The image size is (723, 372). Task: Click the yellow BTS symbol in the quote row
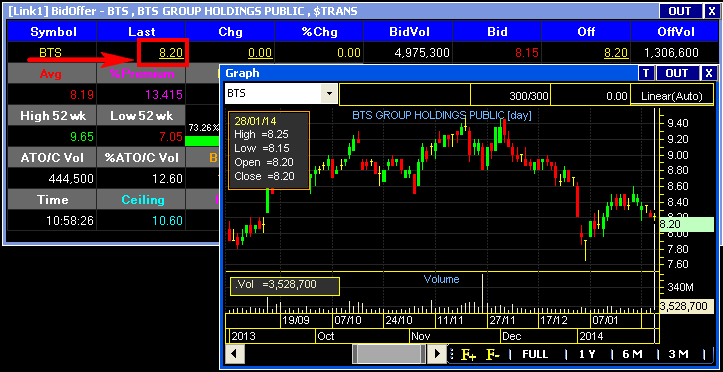tap(50, 53)
